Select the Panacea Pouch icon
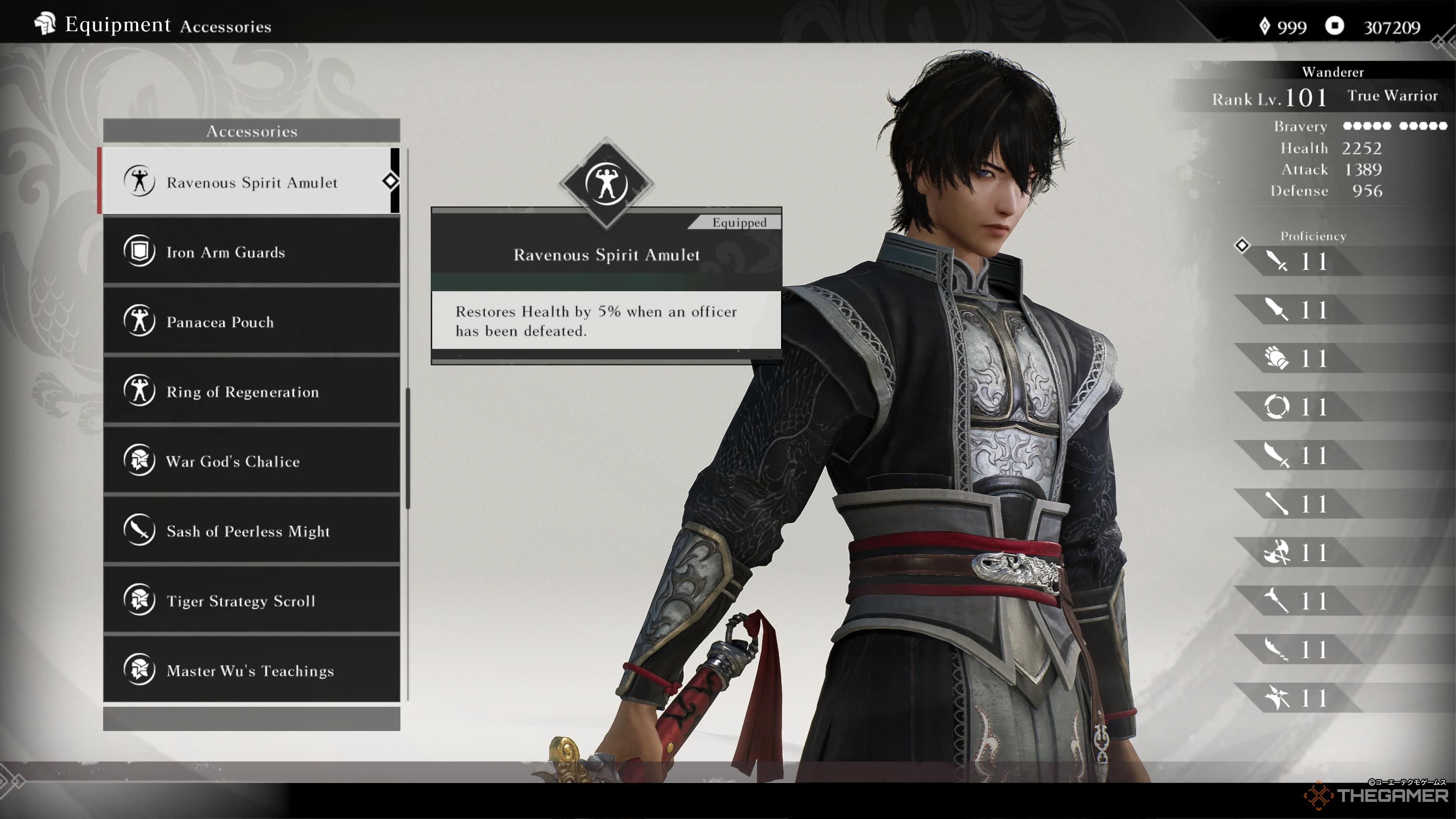 (139, 321)
